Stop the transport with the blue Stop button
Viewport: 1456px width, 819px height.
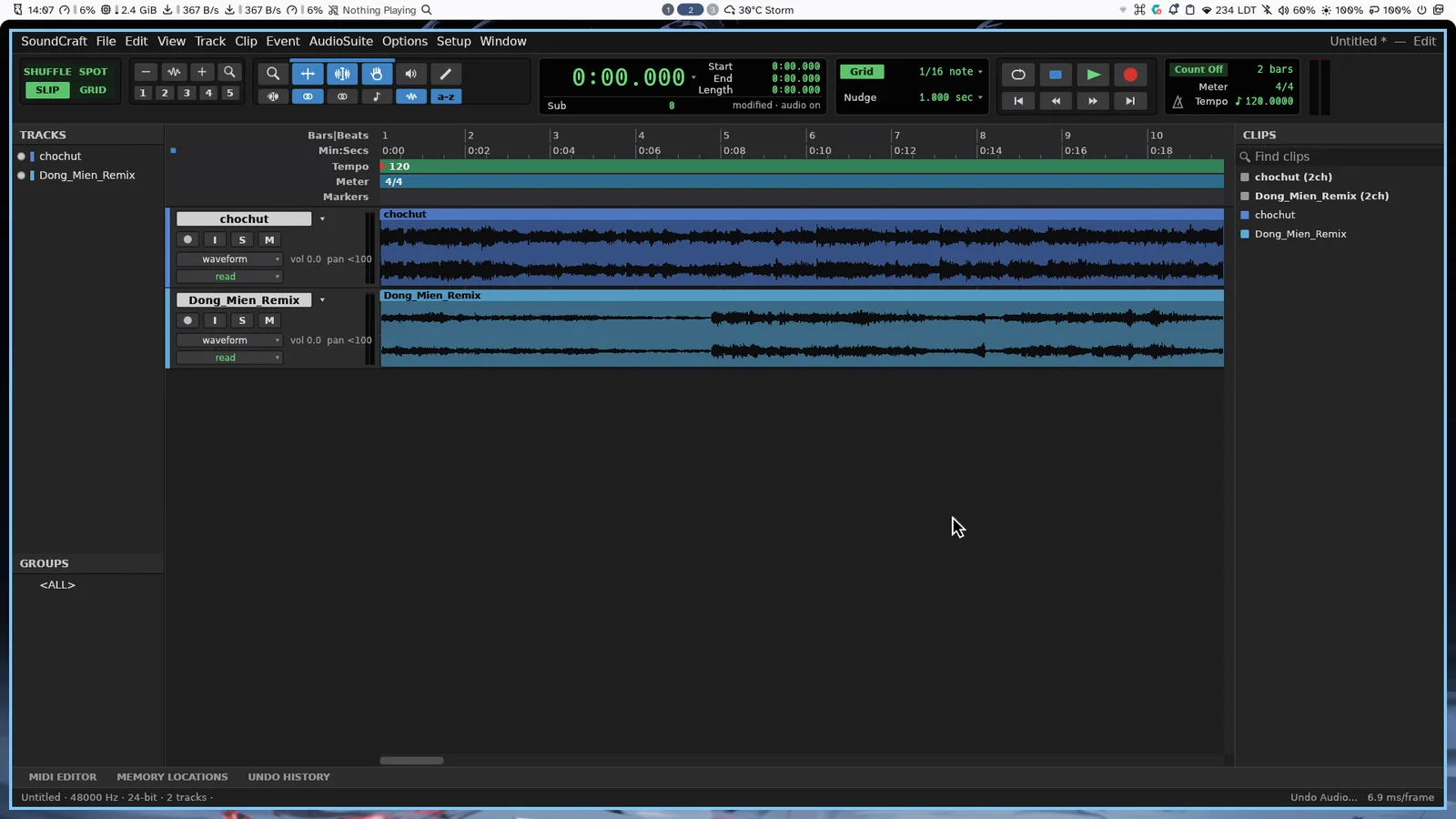pyautogui.click(x=1056, y=75)
